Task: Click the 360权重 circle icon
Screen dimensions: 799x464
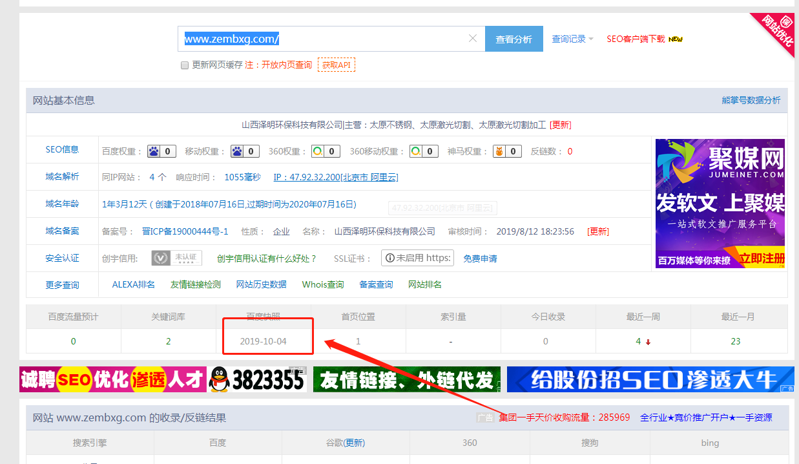Action: click(317, 151)
